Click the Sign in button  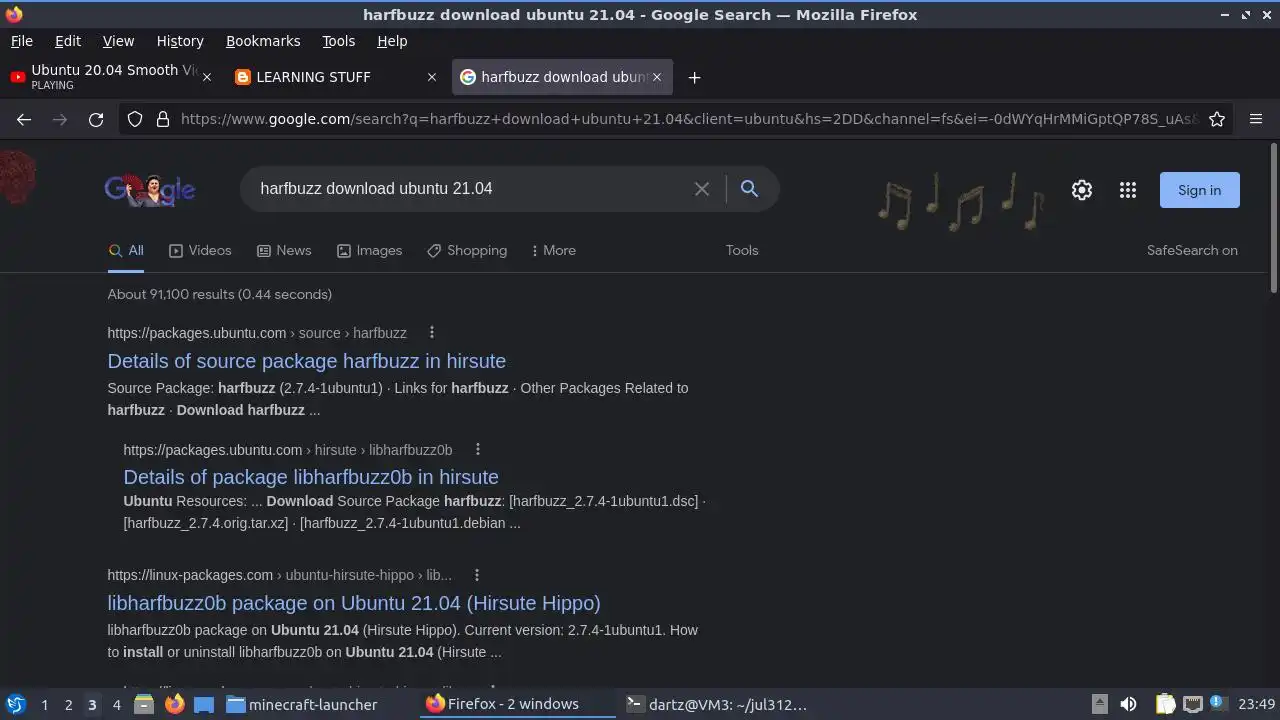[1199, 190]
